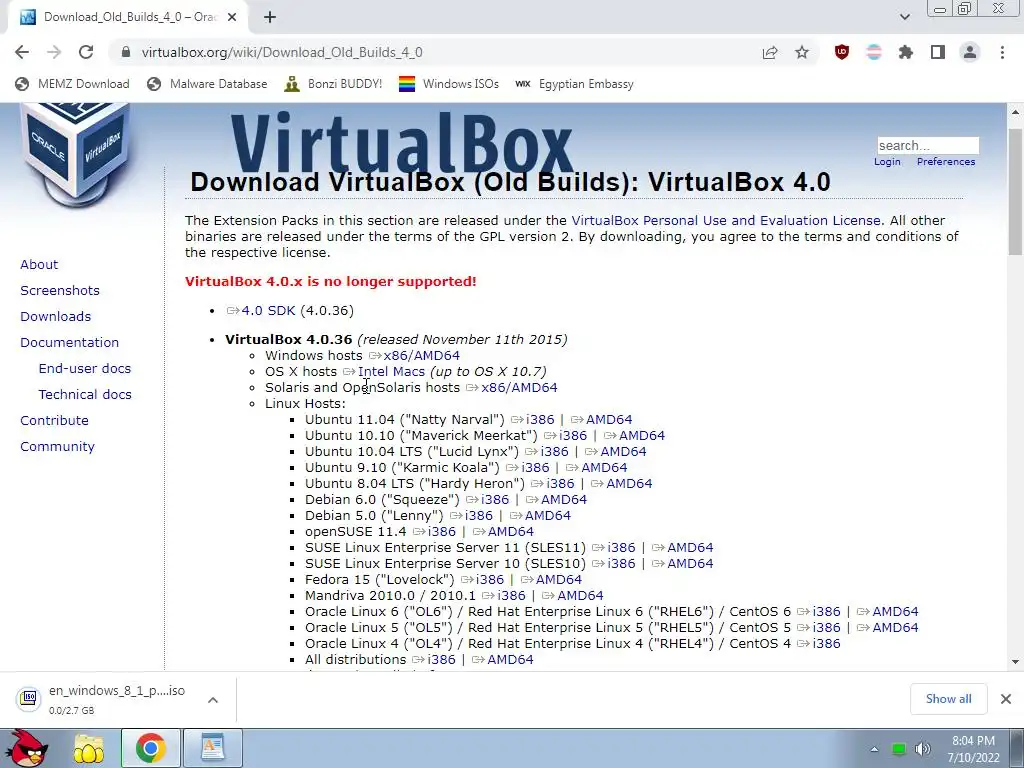The width and height of the screenshot is (1024, 768).
Task: Open the document editor taskbar icon
Action: coord(212,748)
